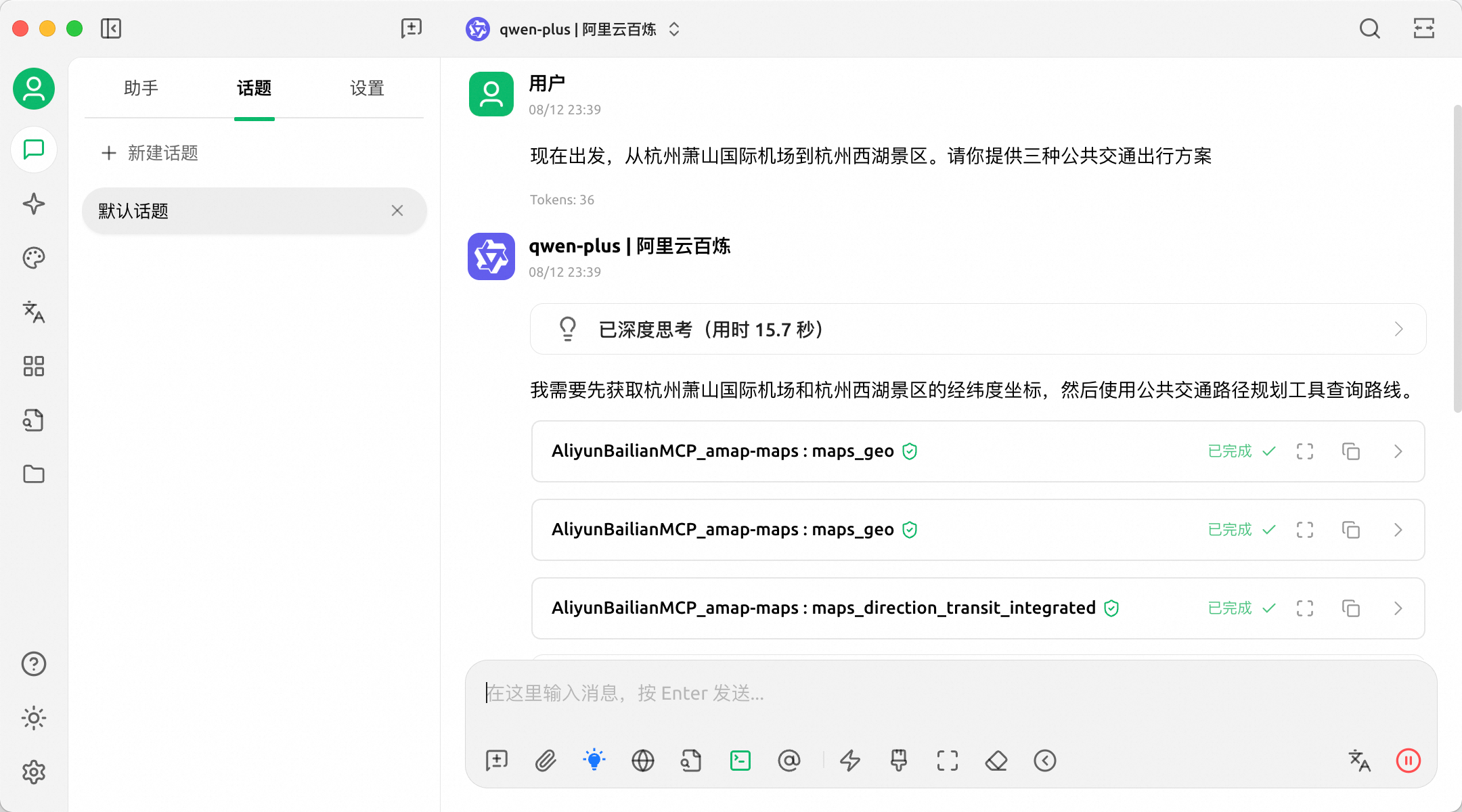The width and height of the screenshot is (1462, 812).
Task: Expand the input box with expand icon
Action: [948, 761]
